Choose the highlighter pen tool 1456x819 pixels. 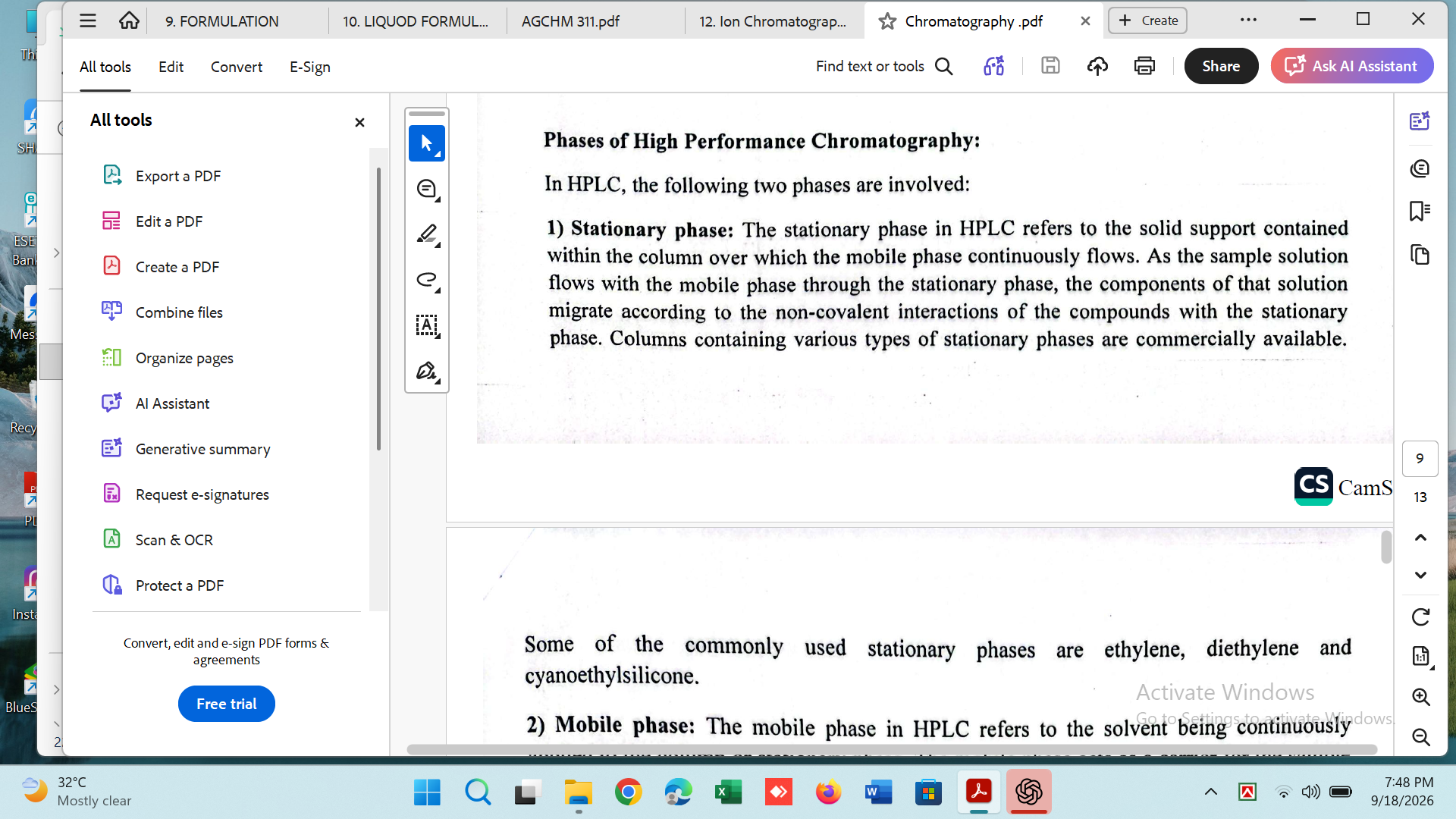(x=426, y=234)
